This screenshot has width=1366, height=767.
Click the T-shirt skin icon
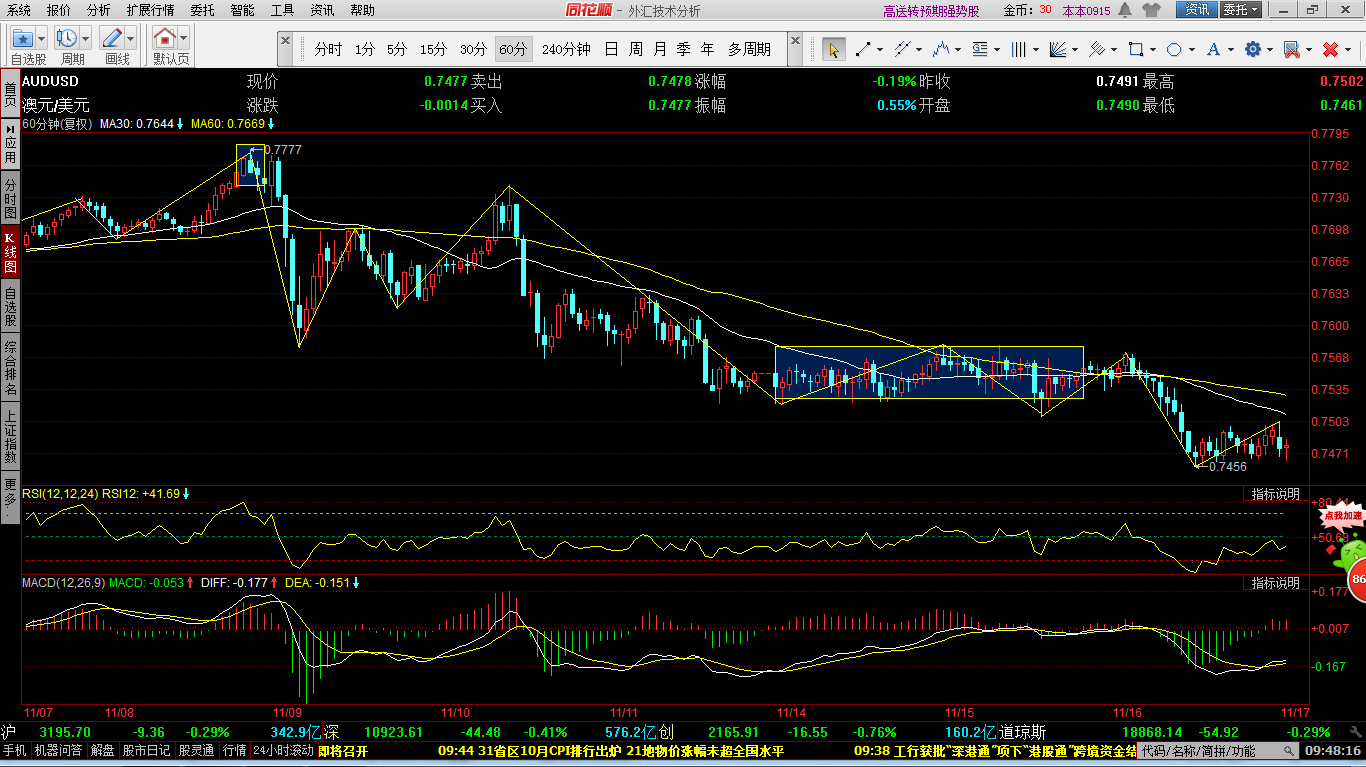pos(1151,10)
